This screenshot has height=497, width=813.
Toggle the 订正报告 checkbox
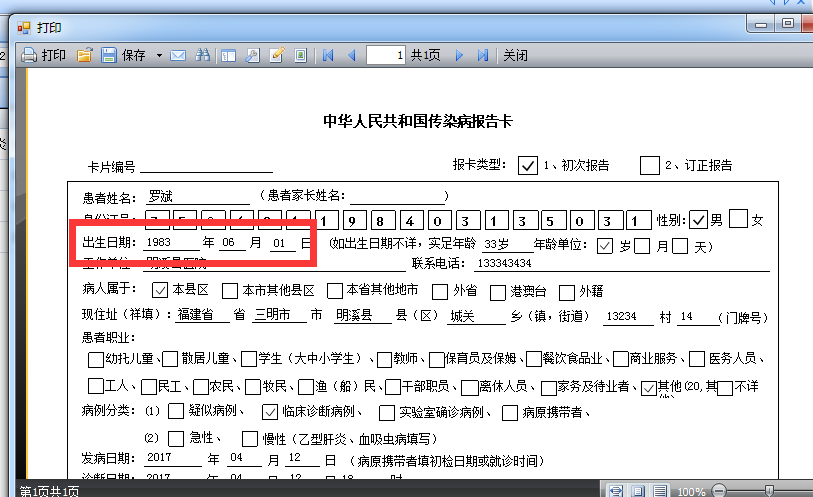tap(650, 166)
